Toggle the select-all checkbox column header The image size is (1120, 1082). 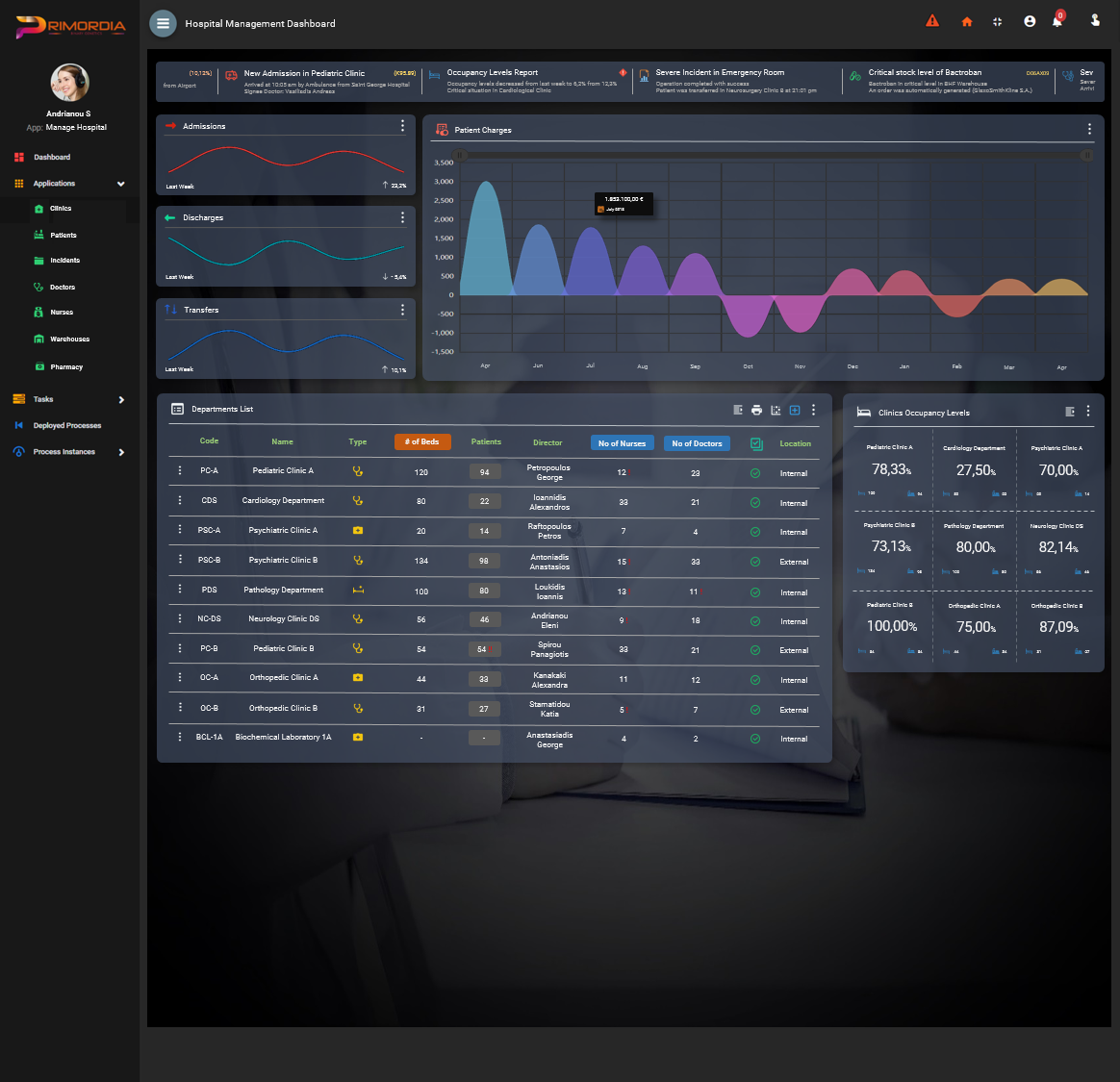point(756,443)
